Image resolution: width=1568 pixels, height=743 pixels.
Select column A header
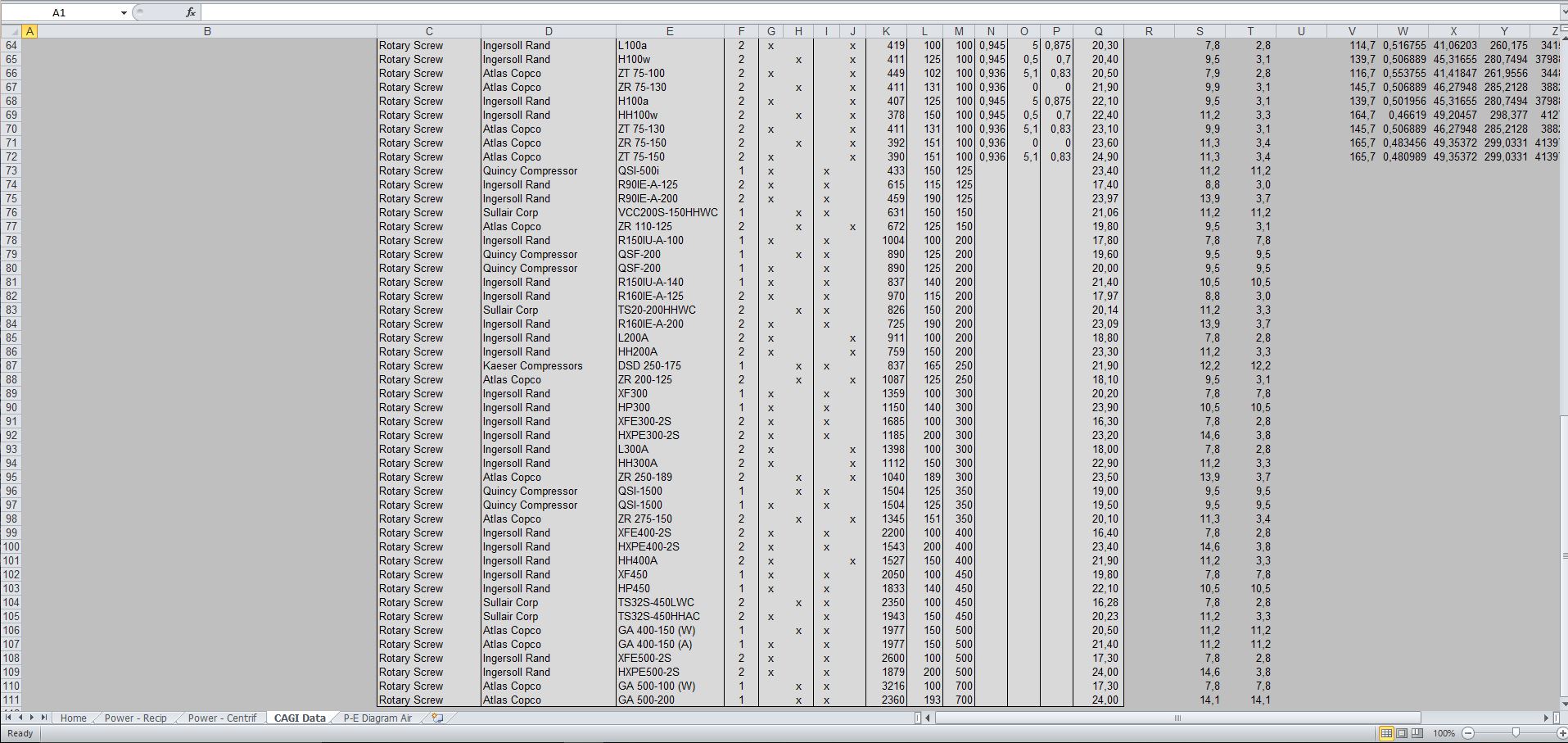click(x=29, y=31)
